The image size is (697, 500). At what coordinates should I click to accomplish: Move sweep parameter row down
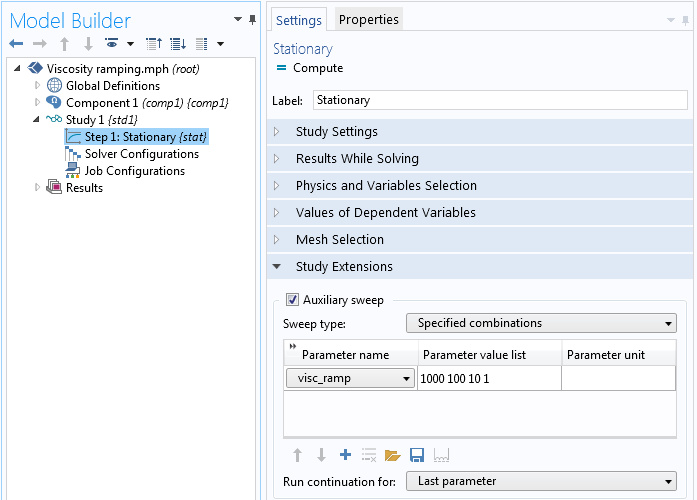pos(321,455)
